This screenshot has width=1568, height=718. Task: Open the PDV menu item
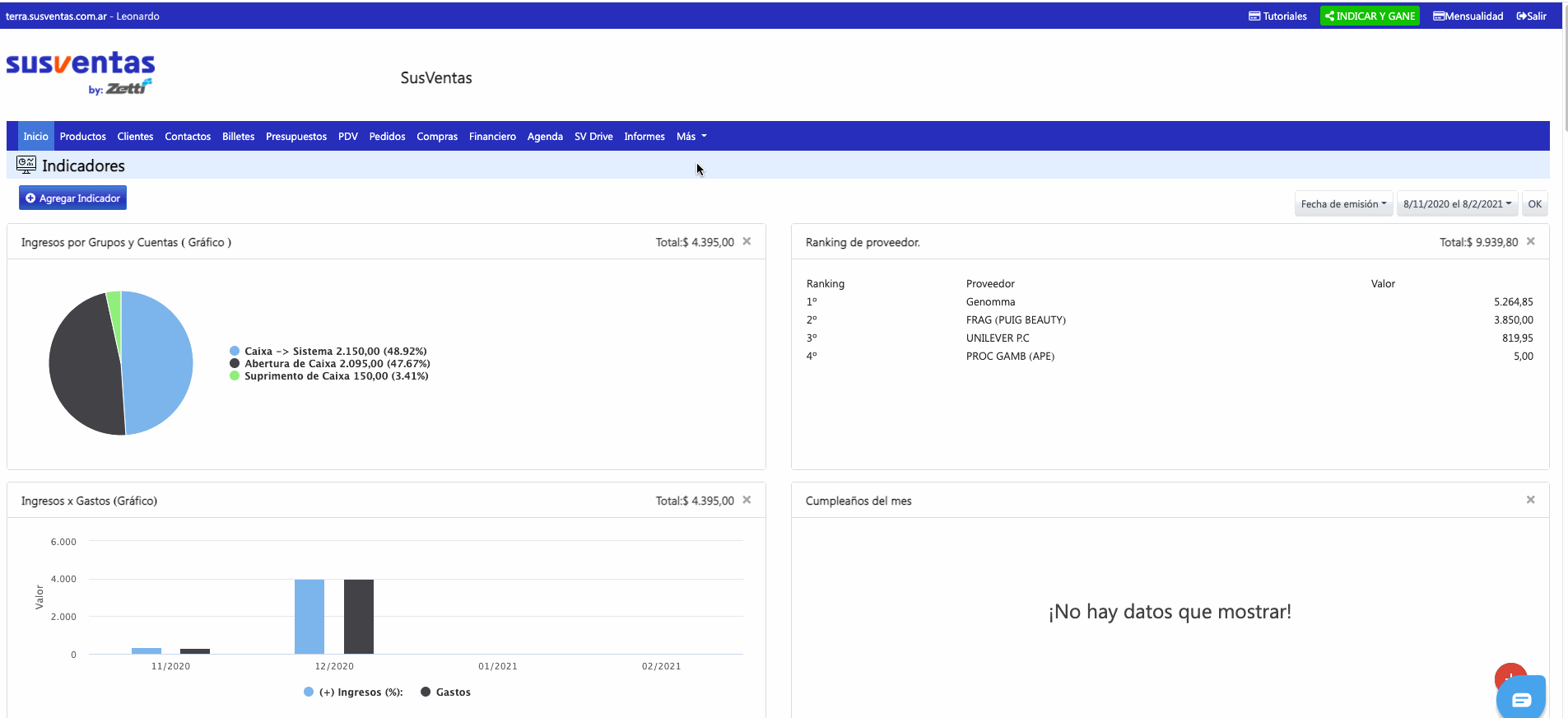[347, 137]
